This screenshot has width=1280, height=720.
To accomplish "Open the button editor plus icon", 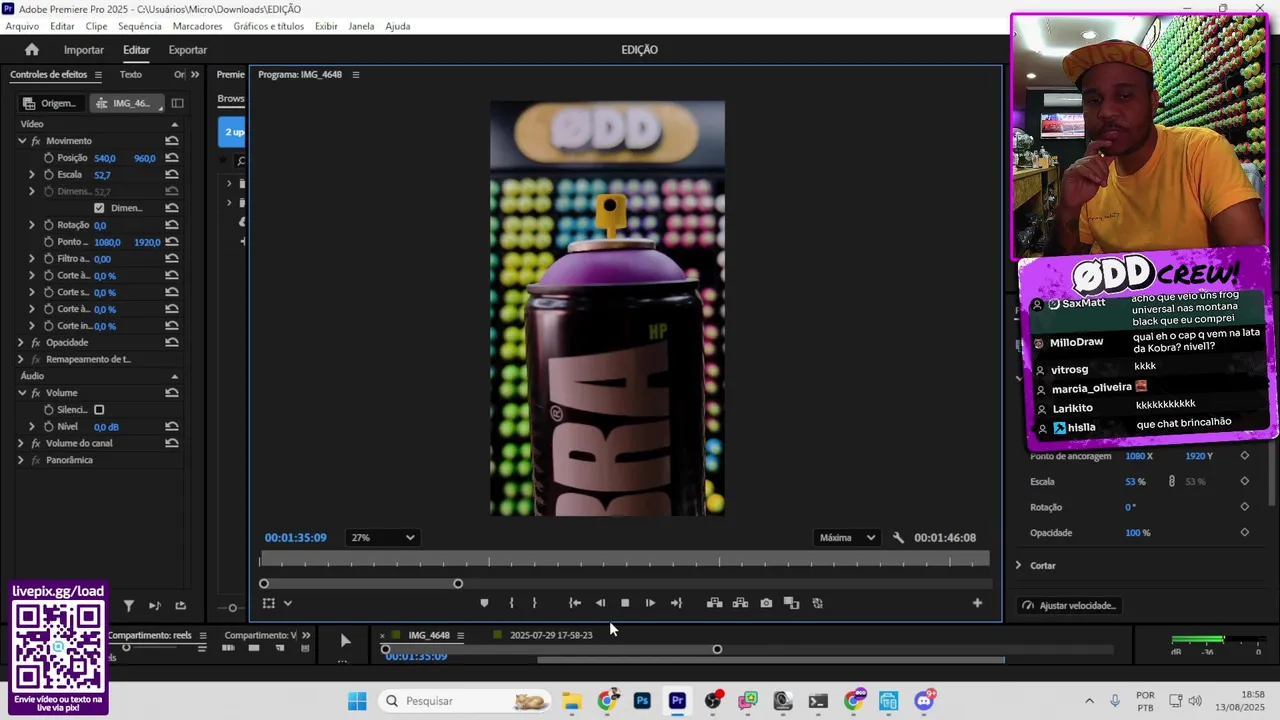I will coord(977,603).
